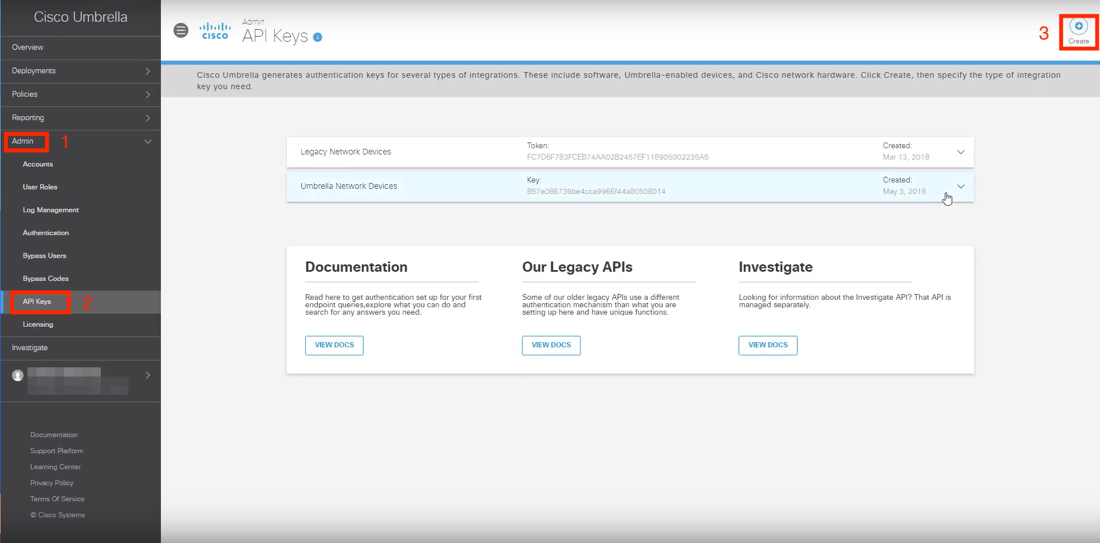Open the Learning Center link

click(x=55, y=467)
